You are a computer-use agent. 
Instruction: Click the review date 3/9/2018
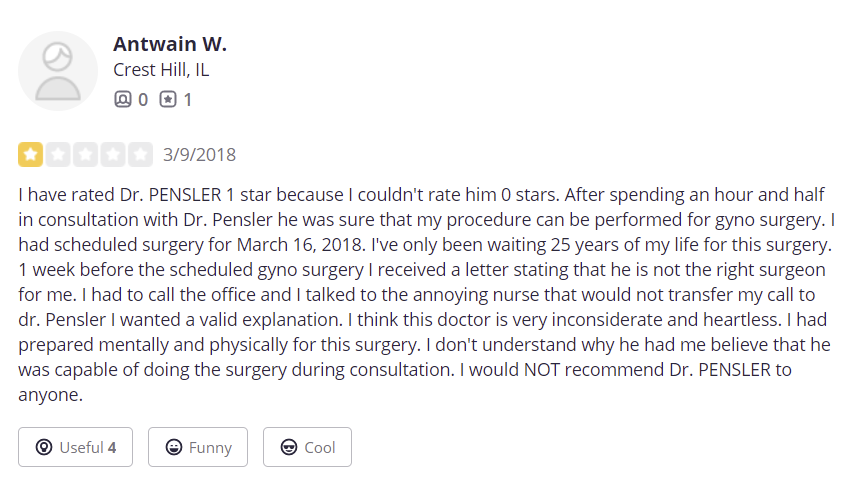pos(199,155)
